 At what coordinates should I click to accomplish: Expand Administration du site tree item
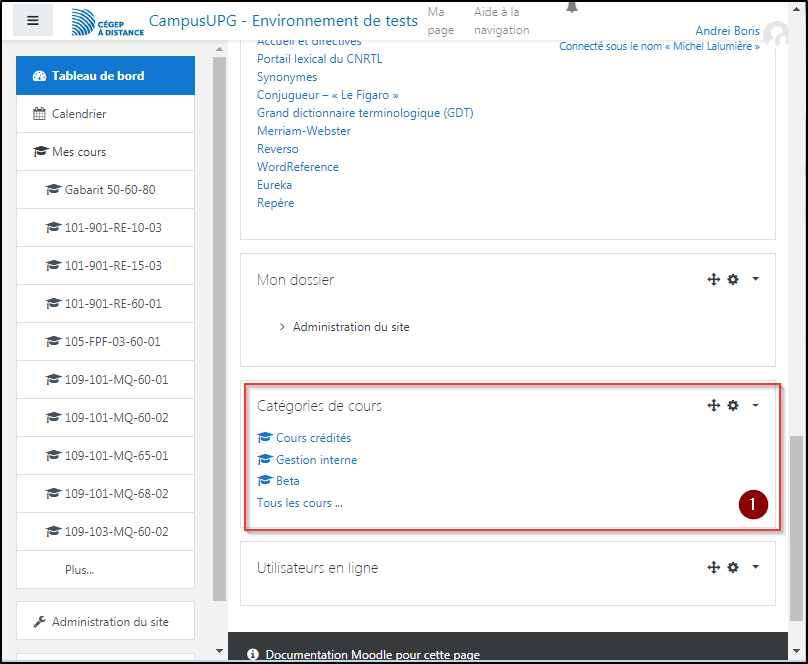pos(282,327)
